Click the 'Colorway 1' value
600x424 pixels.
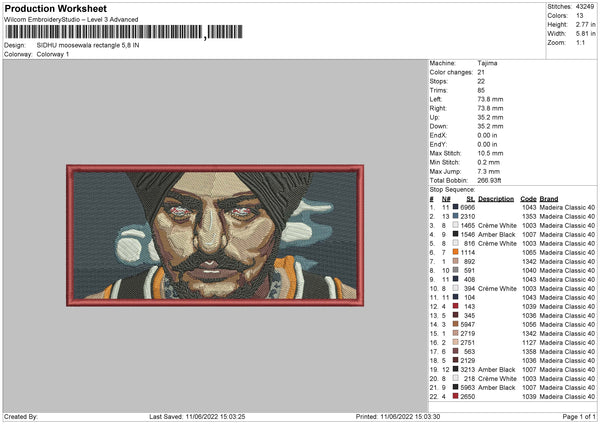point(53,54)
